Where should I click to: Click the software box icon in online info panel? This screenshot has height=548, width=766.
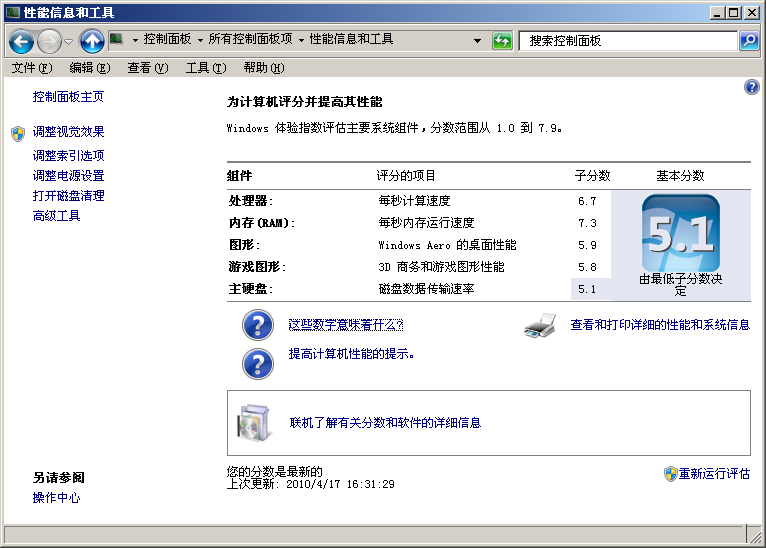(x=254, y=422)
